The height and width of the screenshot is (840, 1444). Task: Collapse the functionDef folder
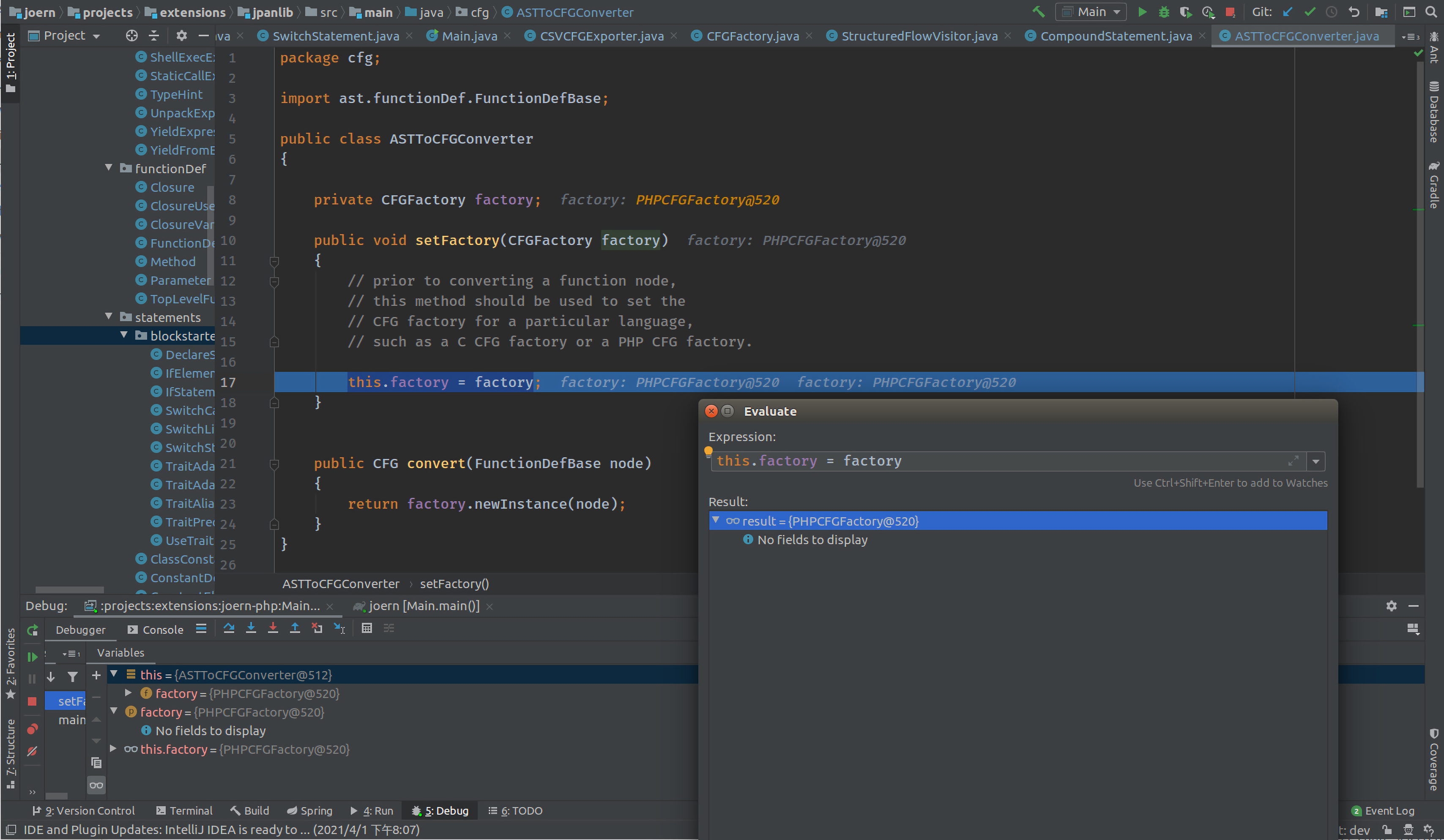[108, 168]
